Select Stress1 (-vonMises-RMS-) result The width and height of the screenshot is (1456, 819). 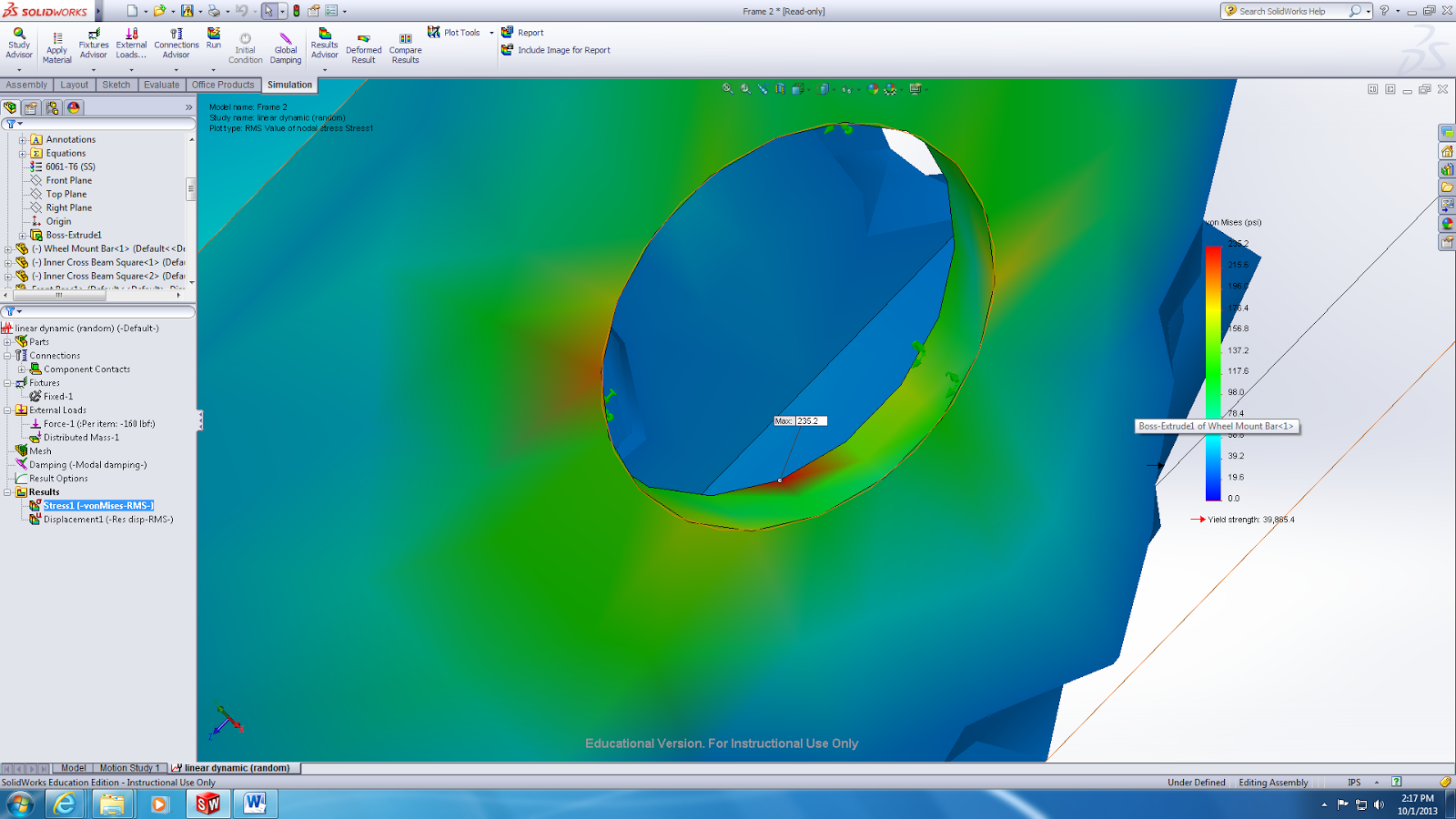pos(98,506)
